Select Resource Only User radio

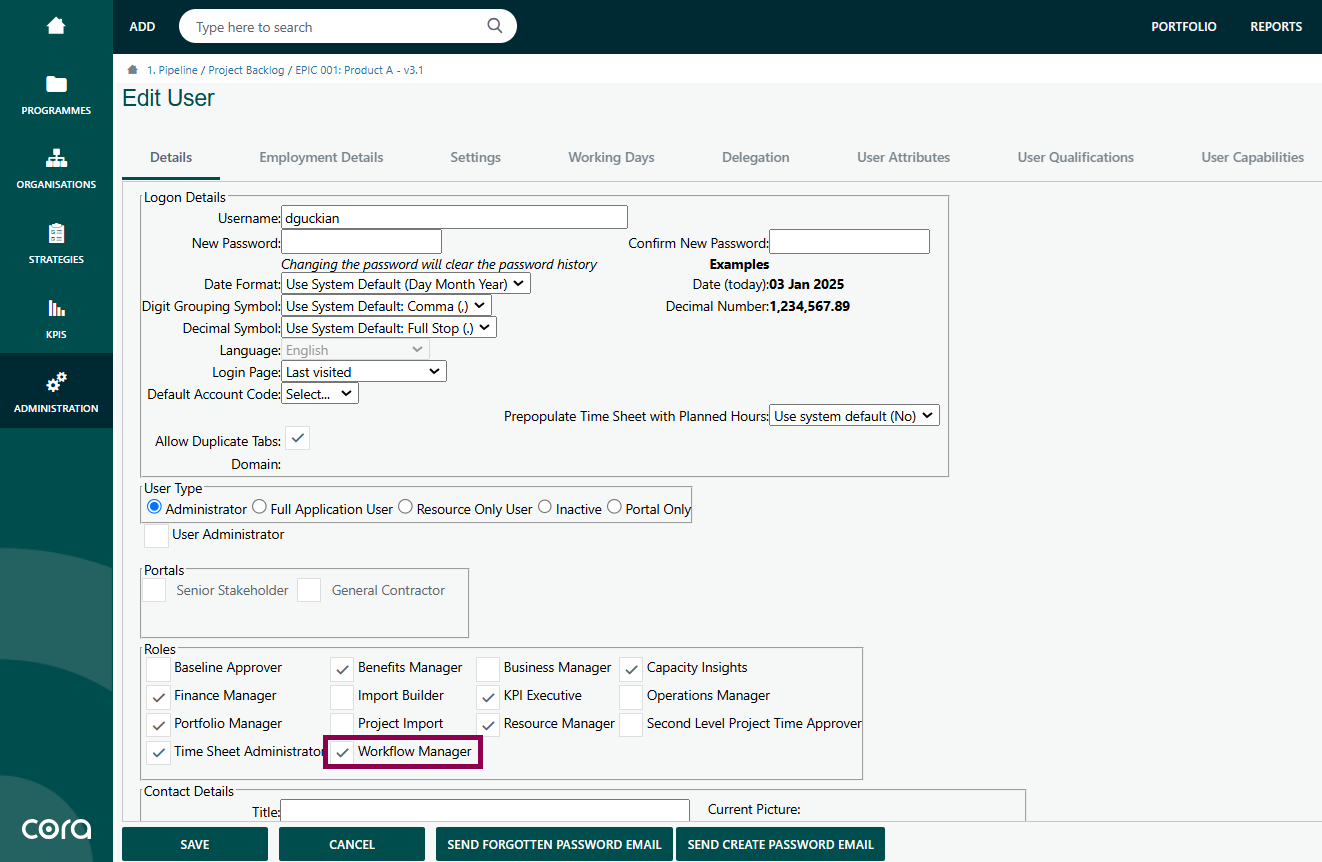click(x=405, y=507)
